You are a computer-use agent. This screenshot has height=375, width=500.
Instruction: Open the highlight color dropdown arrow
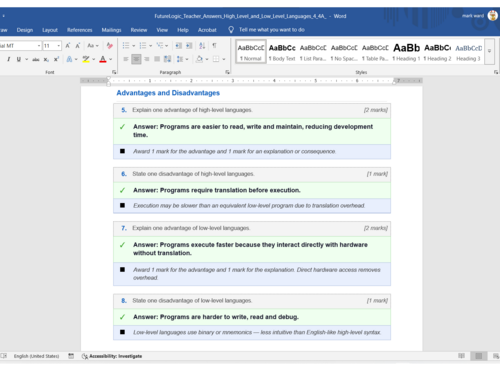(94, 59)
